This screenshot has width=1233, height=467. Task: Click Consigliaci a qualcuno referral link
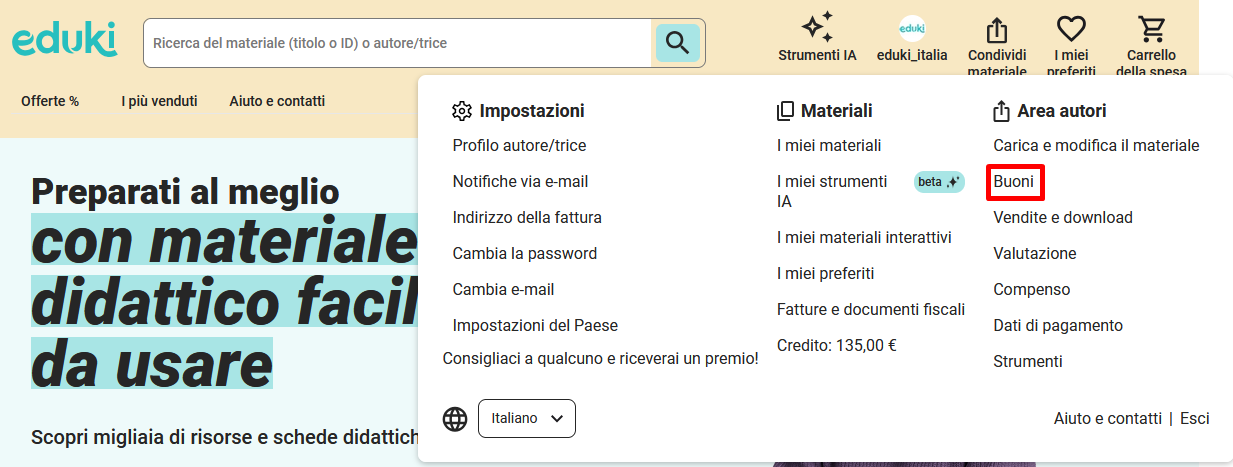[600, 358]
